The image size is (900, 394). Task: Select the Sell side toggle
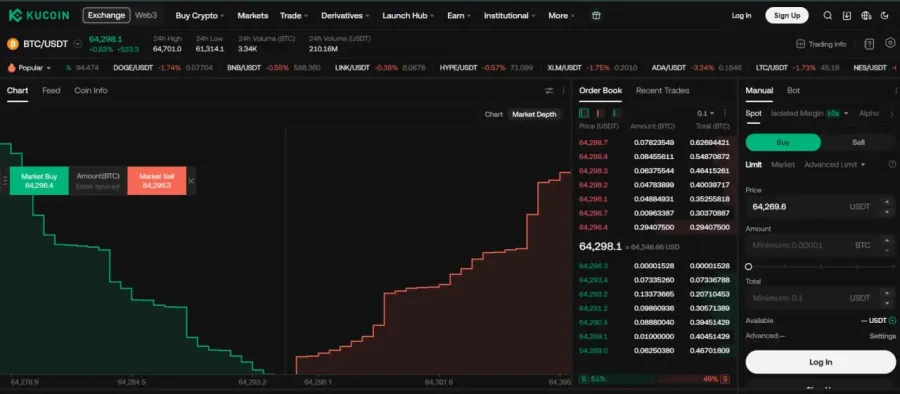pos(858,142)
